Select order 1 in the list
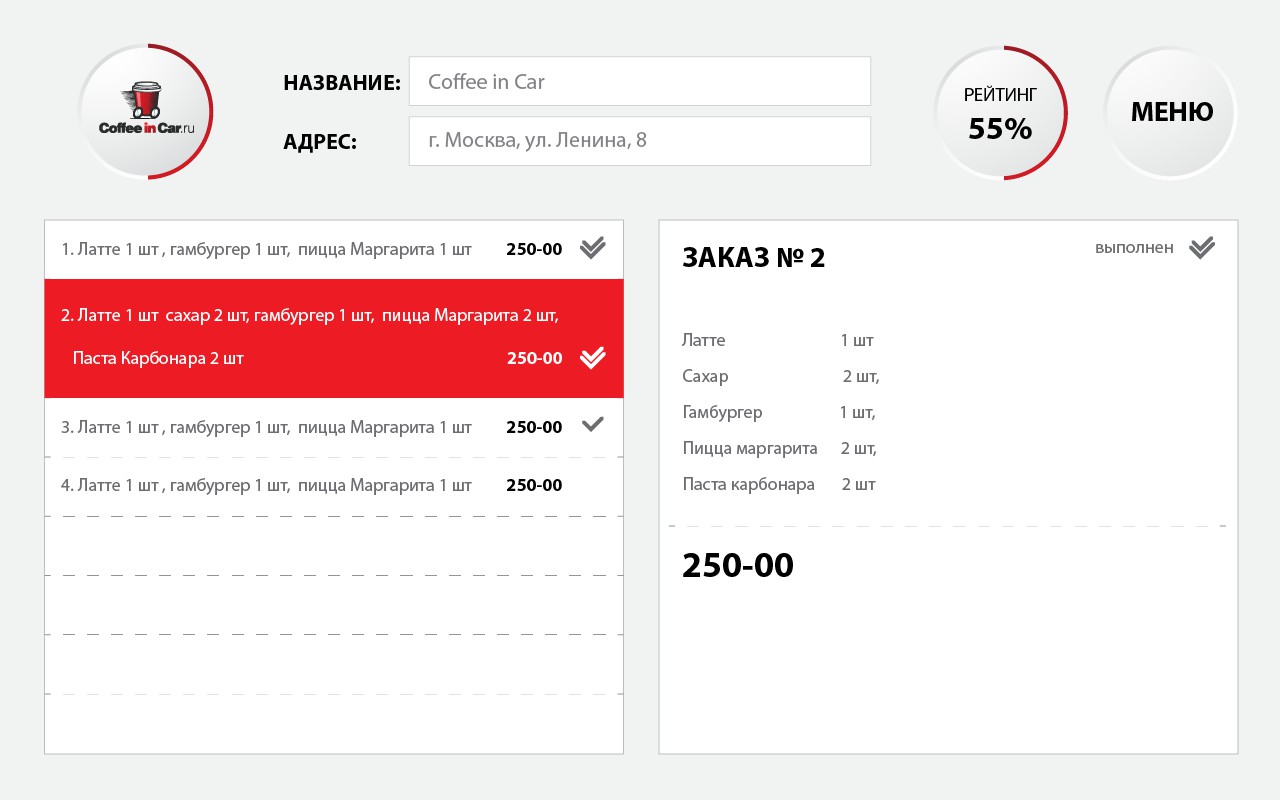This screenshot has height=800, width=1280. tap(266, 249)
